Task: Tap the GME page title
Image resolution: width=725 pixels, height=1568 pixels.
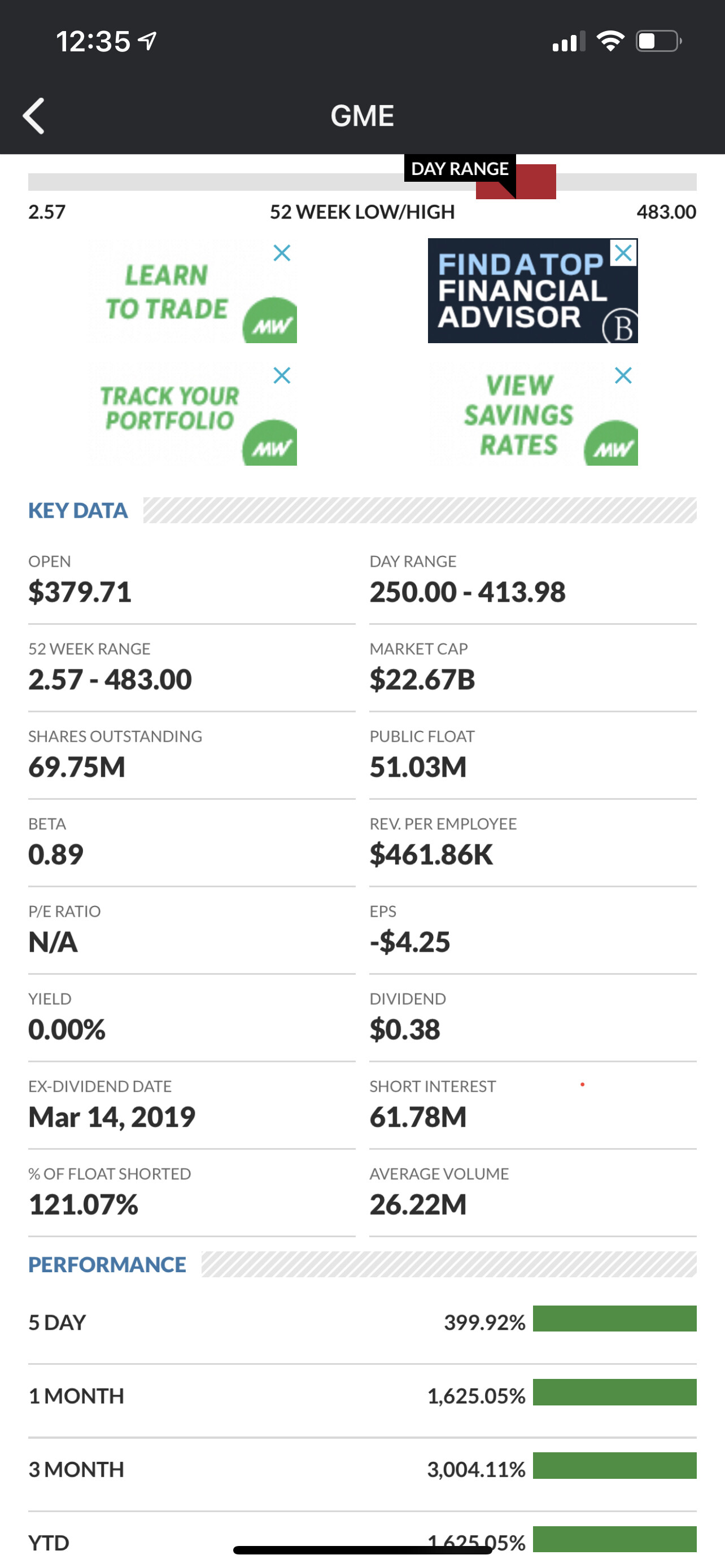Action: pos(362,116)
